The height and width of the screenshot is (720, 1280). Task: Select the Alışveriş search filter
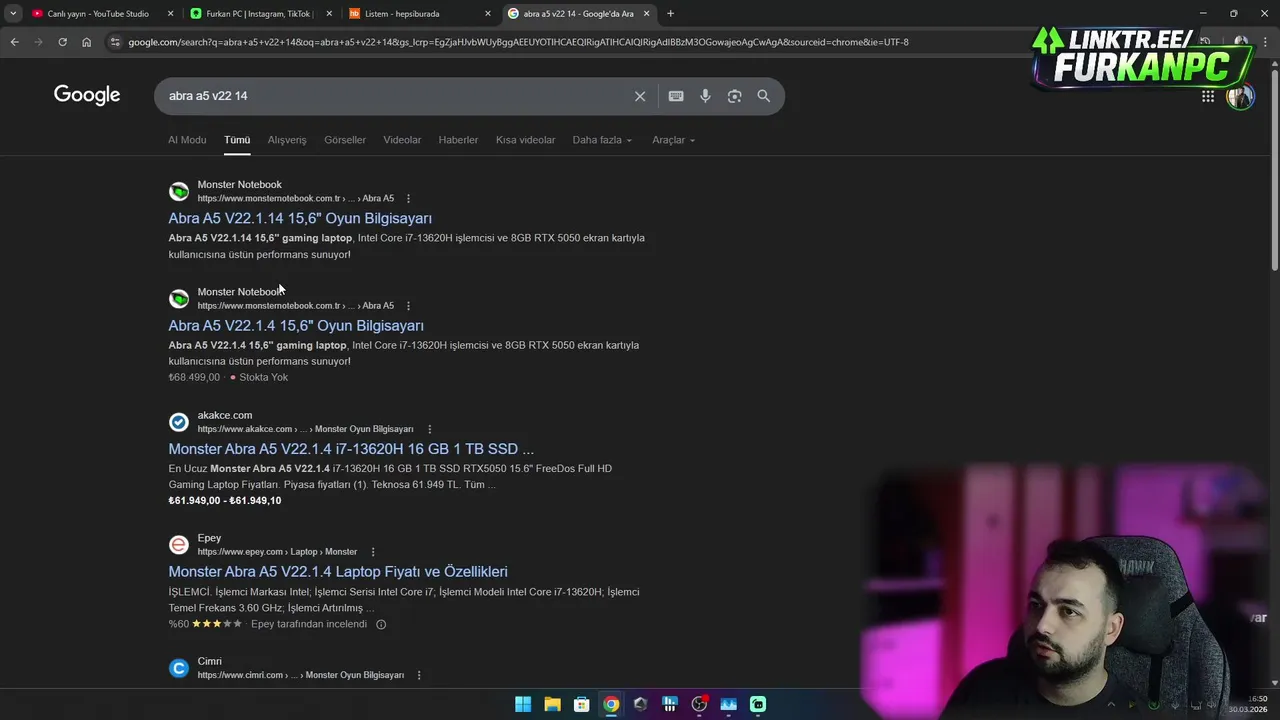point(287,140)
